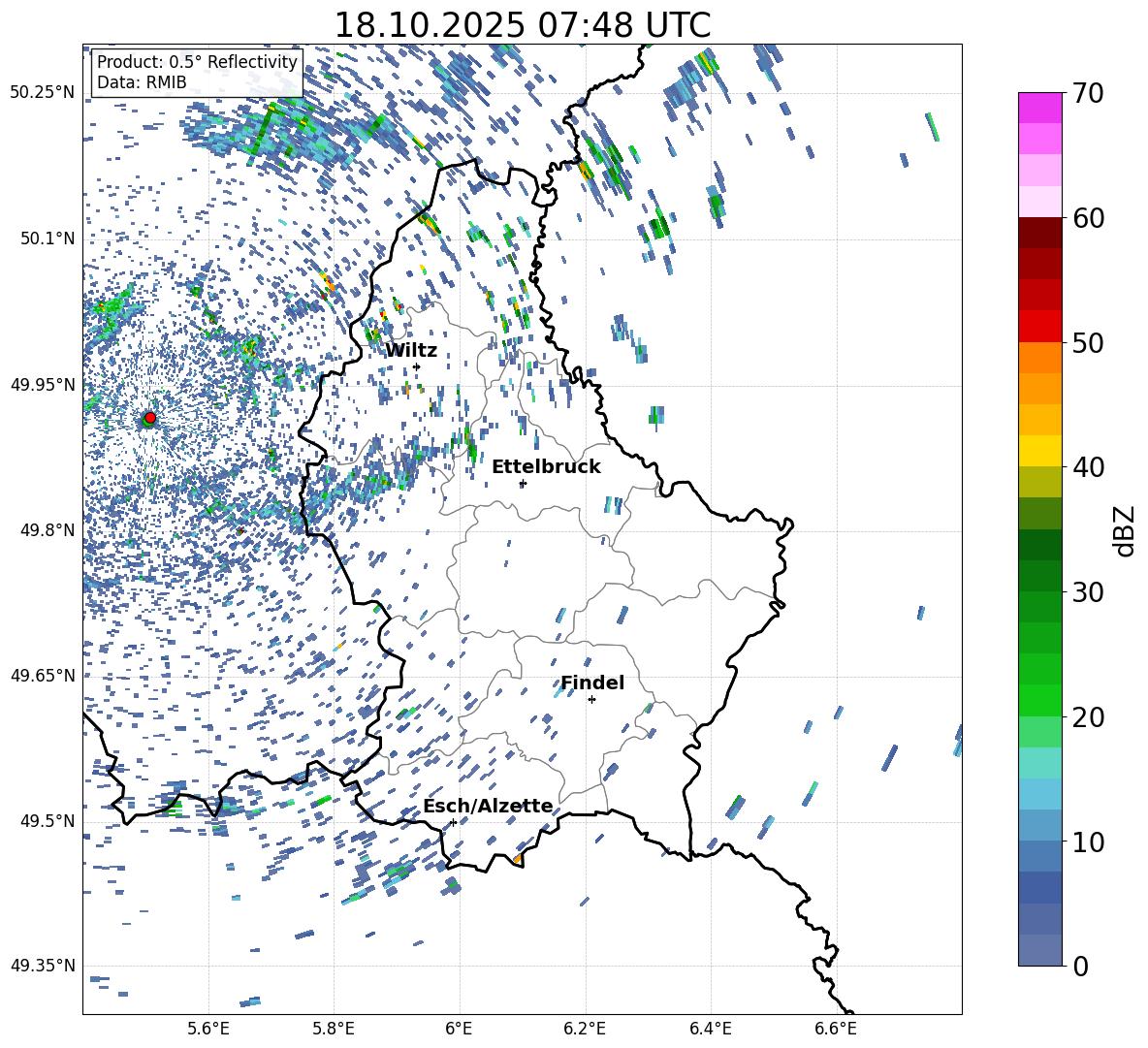Screen dimensions: 1148x1048
Task: Click the yellow 40 dBZ colorbar swatch
Action: (1040, 452)
